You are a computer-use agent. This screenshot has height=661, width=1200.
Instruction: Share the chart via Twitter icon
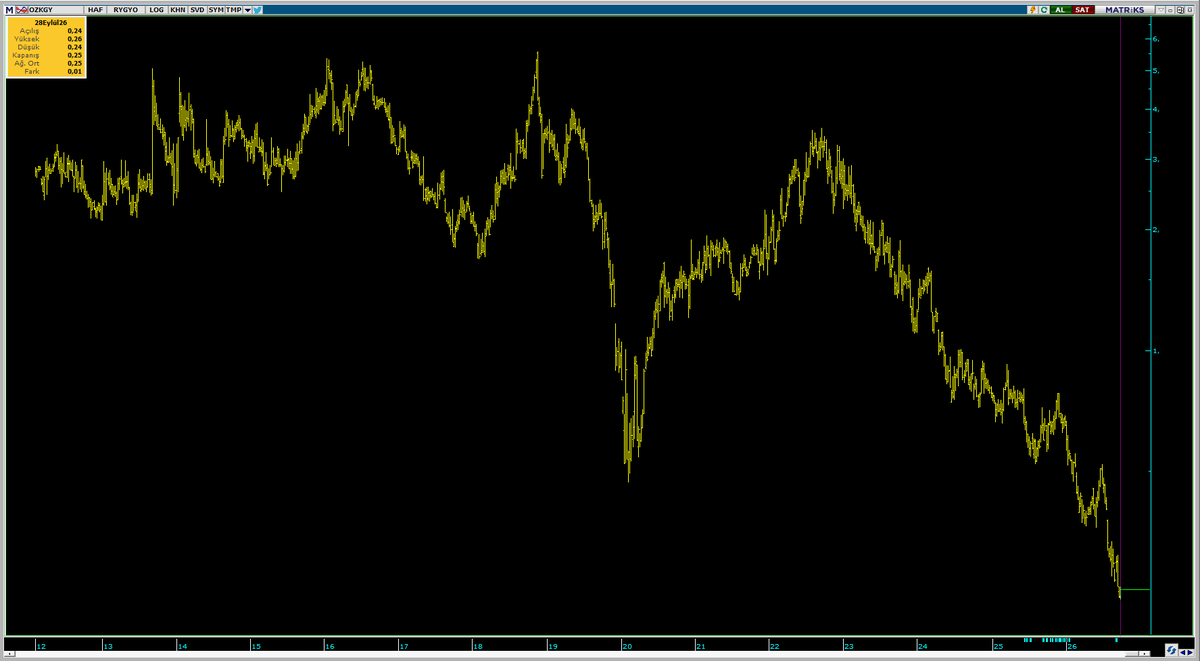pyautogui.click(x=258, y=9)
